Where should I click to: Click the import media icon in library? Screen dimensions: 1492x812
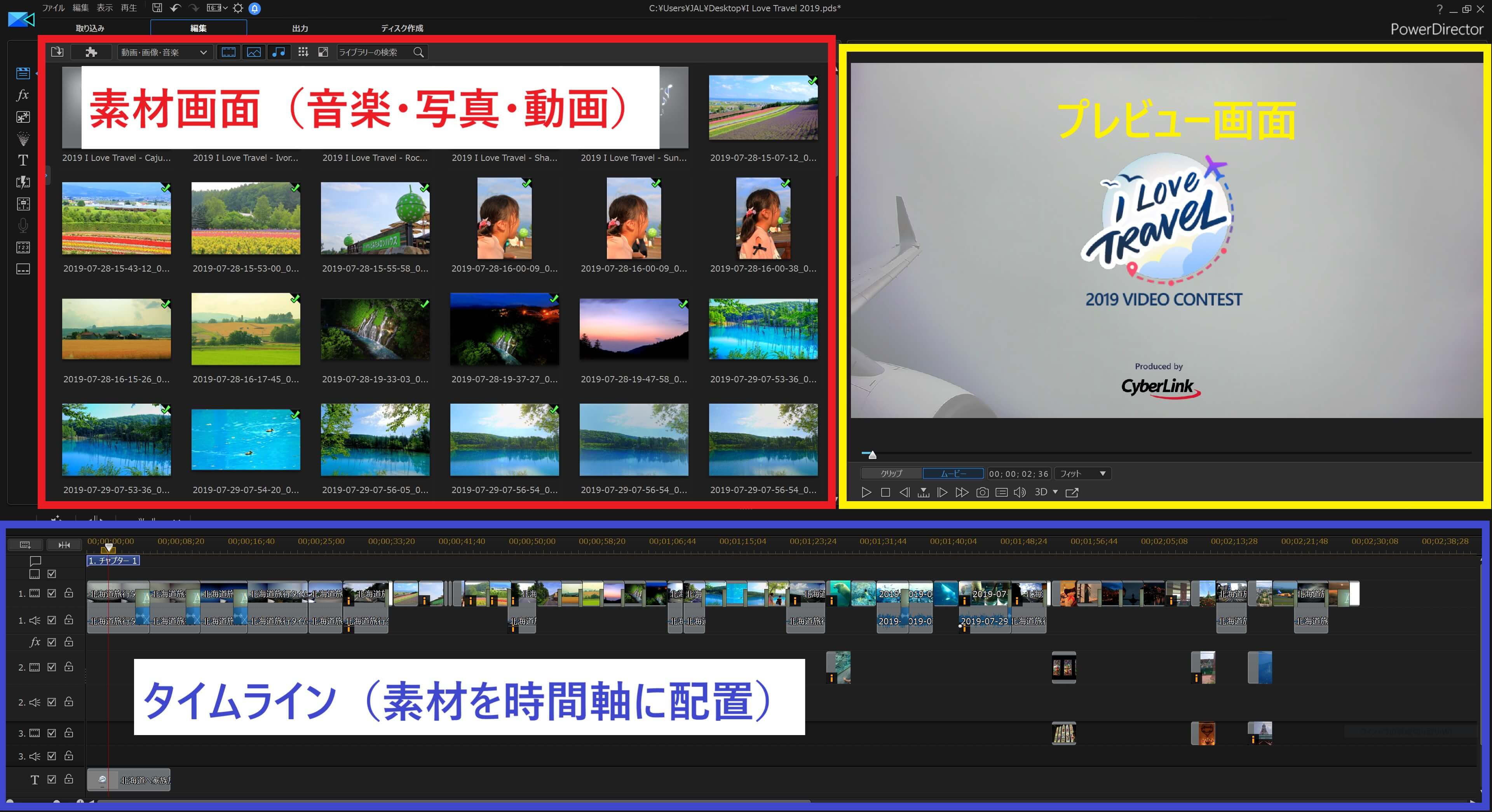[x=58, y=52]
